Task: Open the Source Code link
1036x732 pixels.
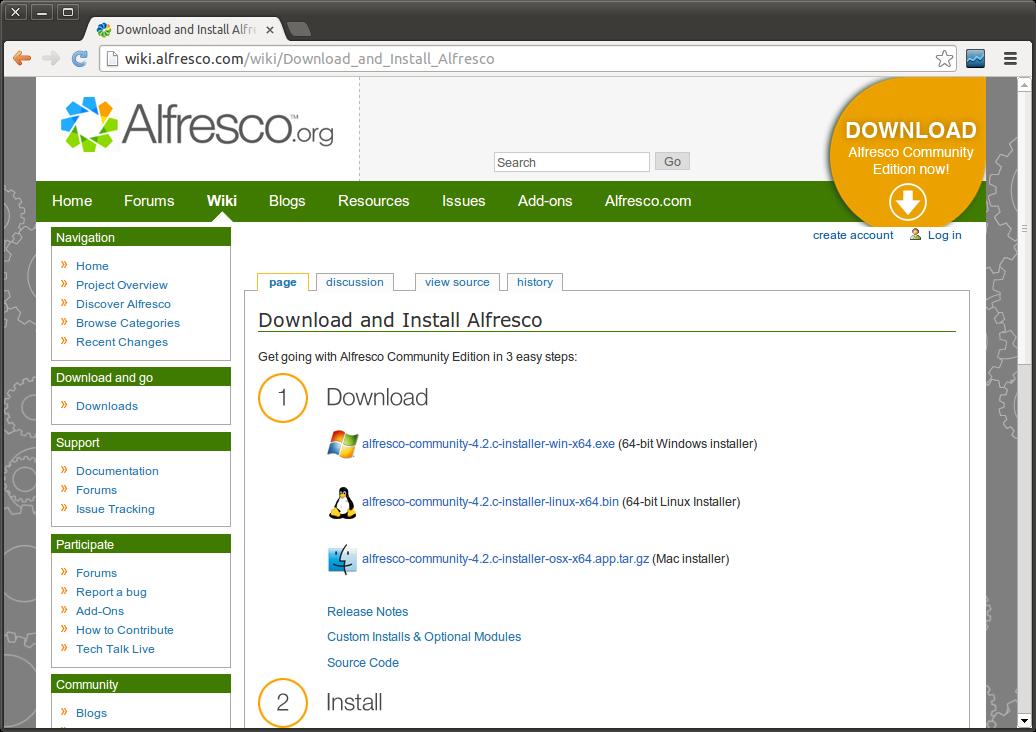Action: [x=363, y=663]
